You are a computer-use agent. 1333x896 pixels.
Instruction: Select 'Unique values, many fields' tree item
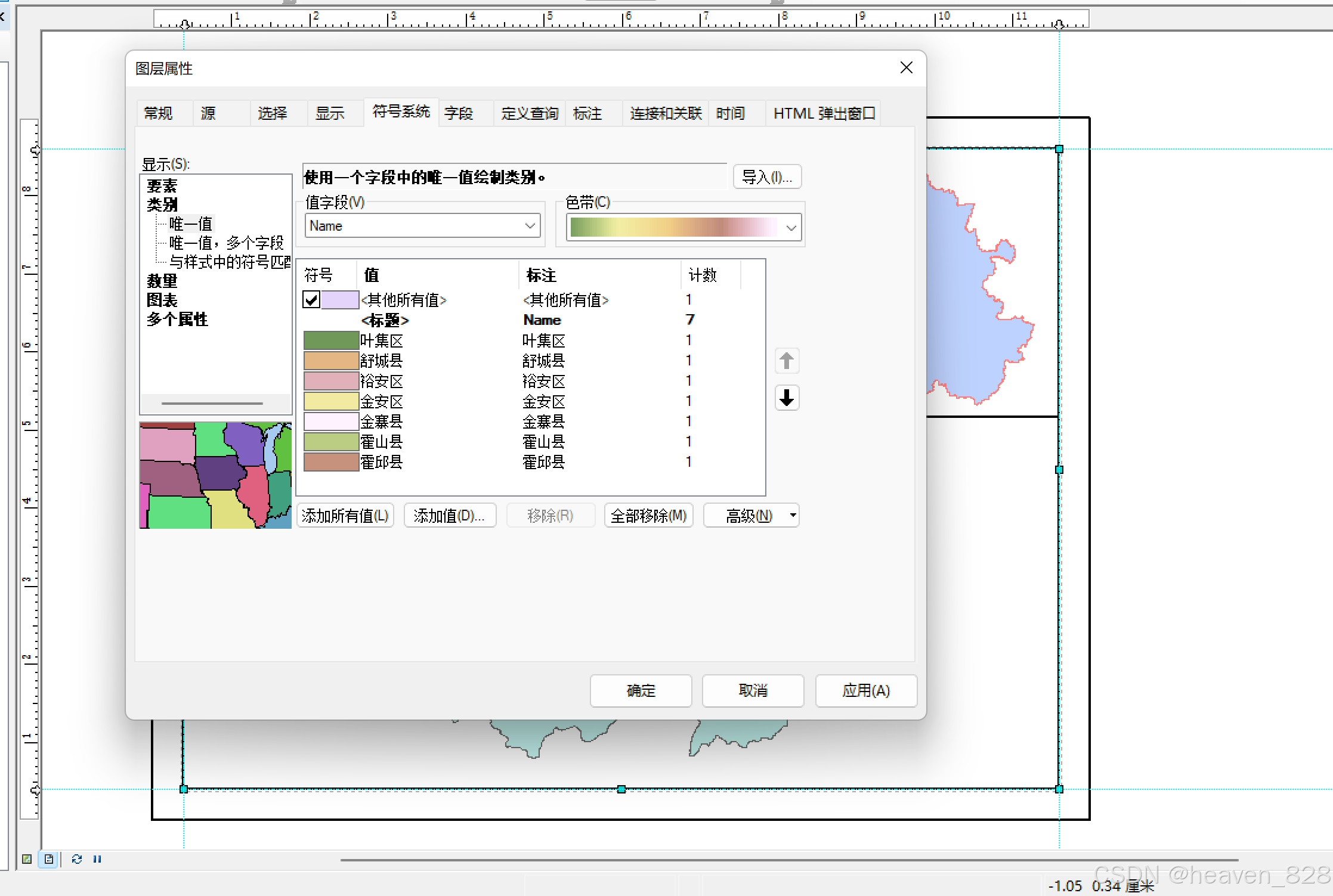(x=226, y=243)
